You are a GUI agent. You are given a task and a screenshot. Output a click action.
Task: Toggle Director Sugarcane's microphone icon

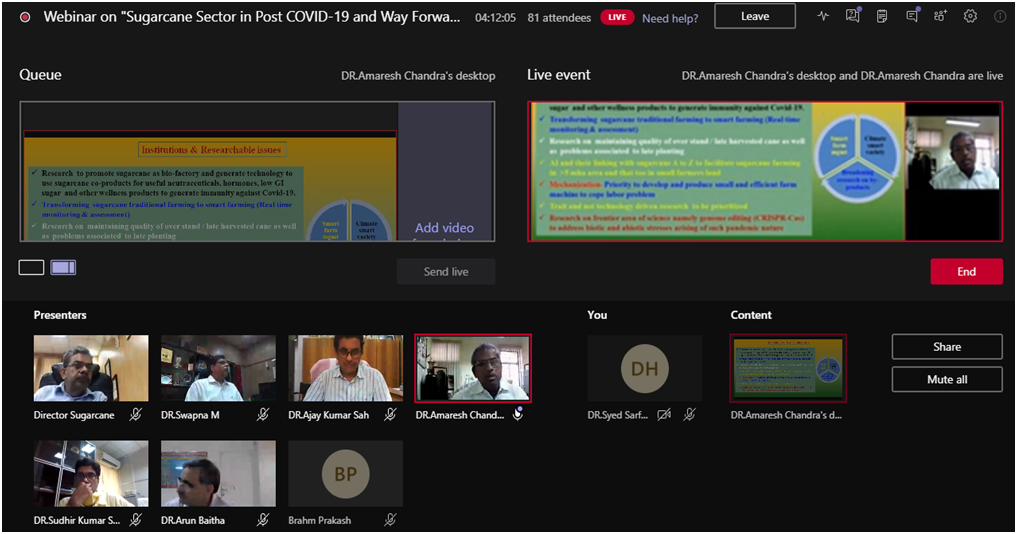(136, 414)
